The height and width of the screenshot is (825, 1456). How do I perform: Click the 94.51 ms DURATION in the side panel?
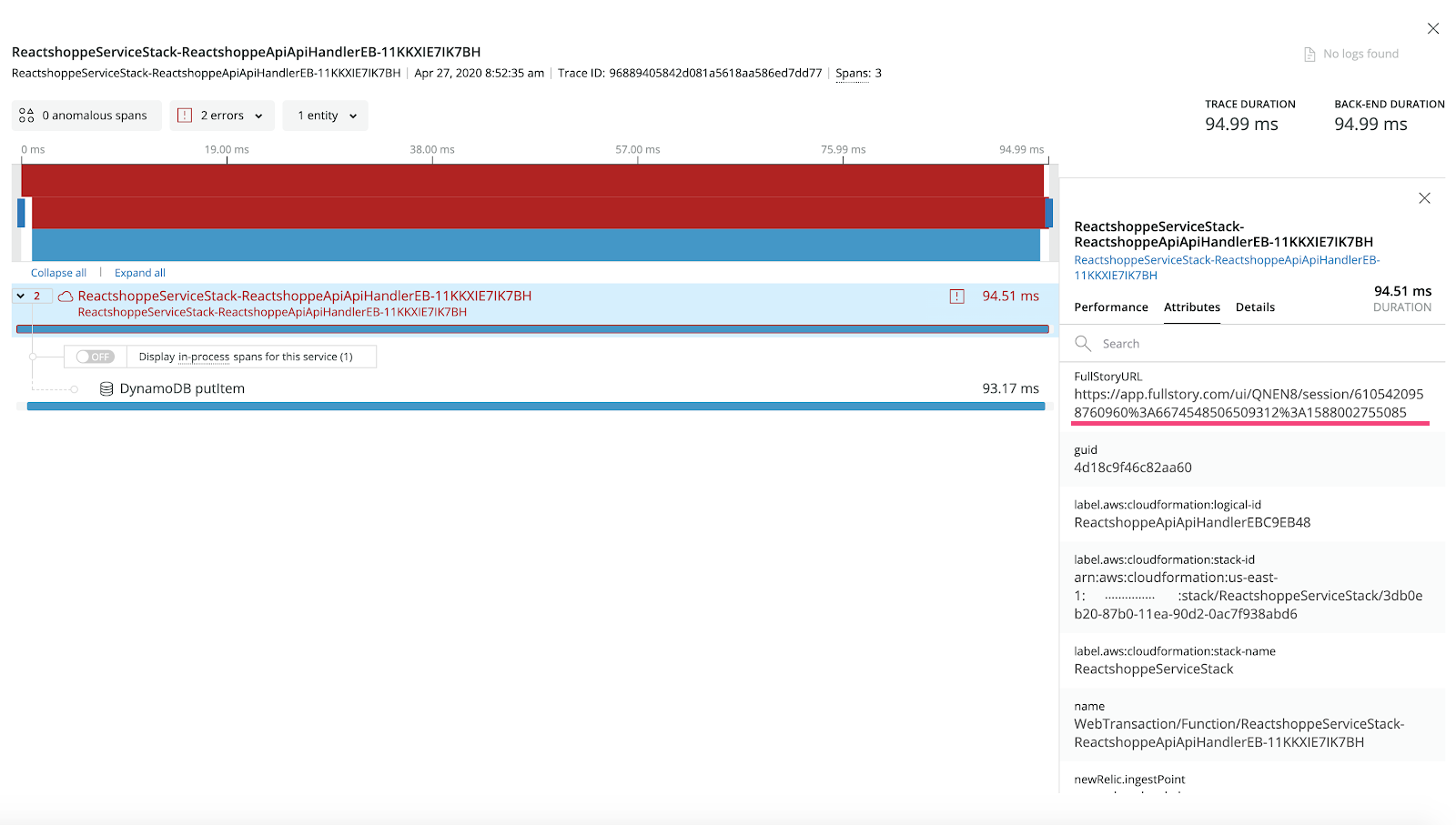pos(1402,291)
